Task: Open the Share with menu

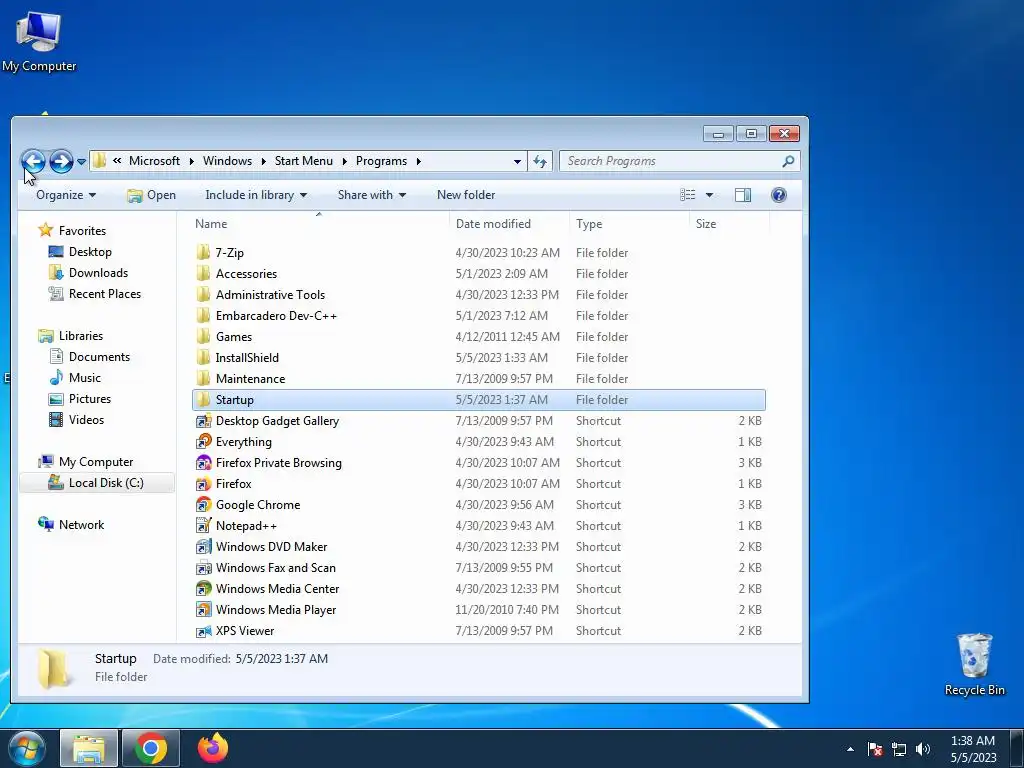Action: [372, 195]
